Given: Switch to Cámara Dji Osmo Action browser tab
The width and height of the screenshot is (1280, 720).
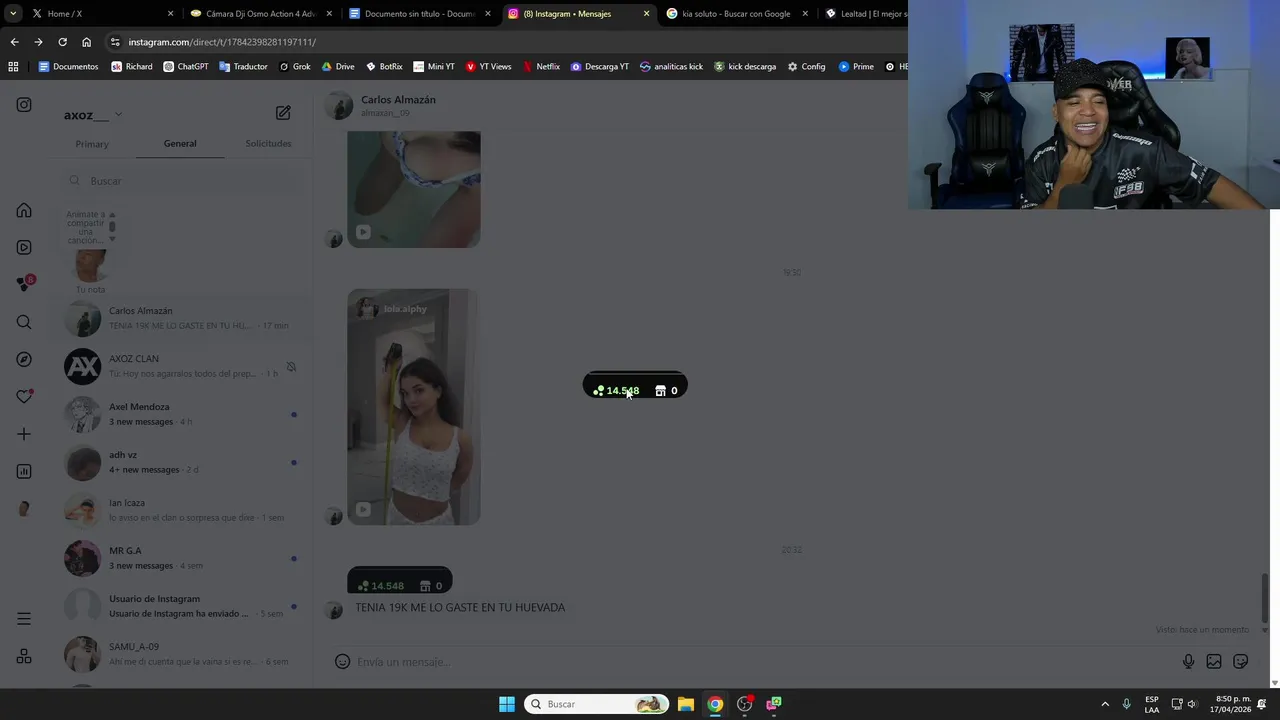Looking at the screenshot, I should tap(260, 14).
